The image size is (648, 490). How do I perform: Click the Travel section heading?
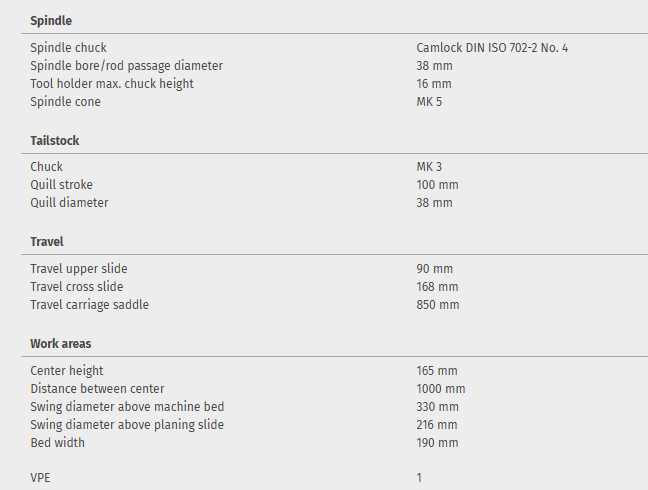[47, 242]
